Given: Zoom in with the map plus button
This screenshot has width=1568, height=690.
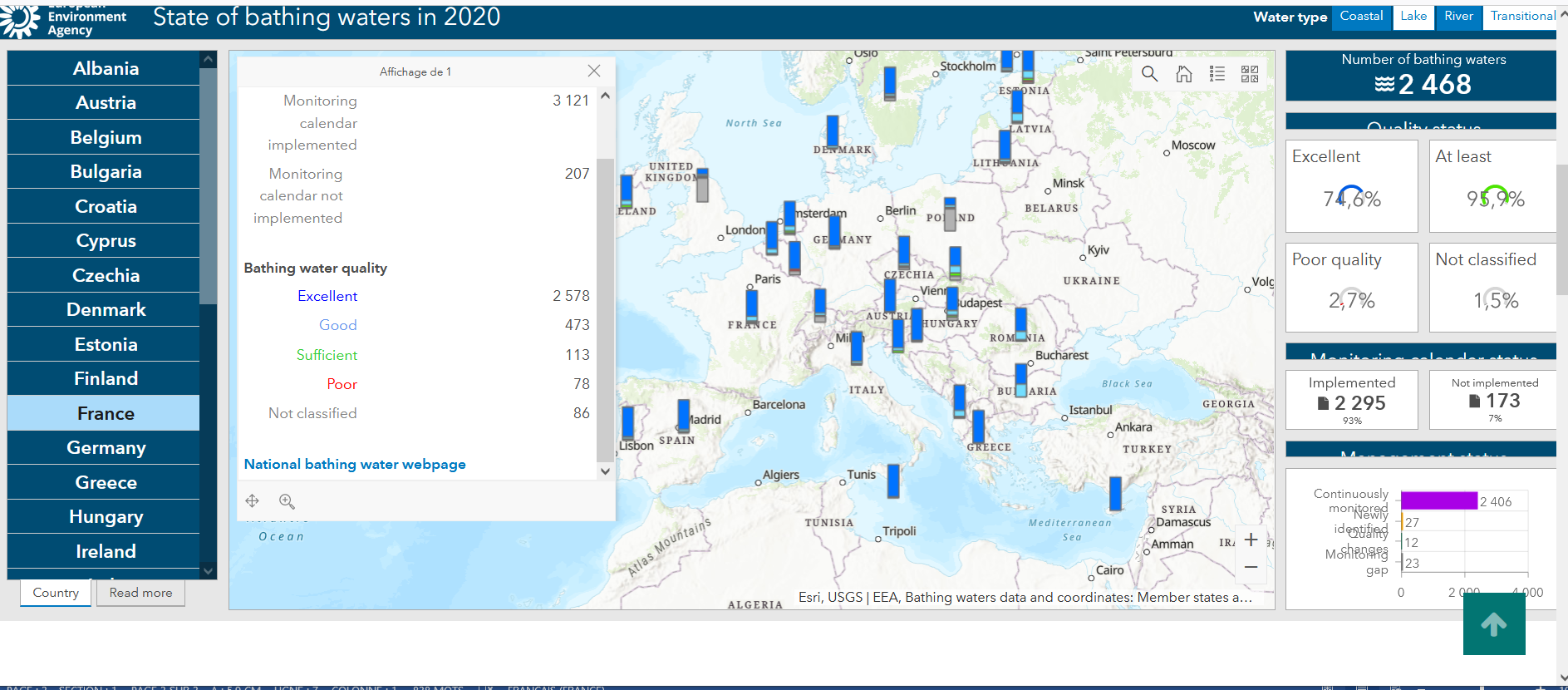Looking at the screenshot, I should (x=1251, y=540).
